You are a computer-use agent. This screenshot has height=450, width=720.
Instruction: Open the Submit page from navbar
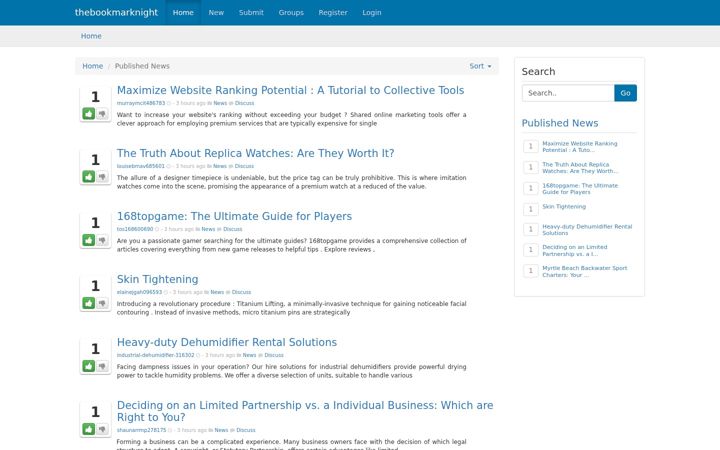[x=251, y=12]
